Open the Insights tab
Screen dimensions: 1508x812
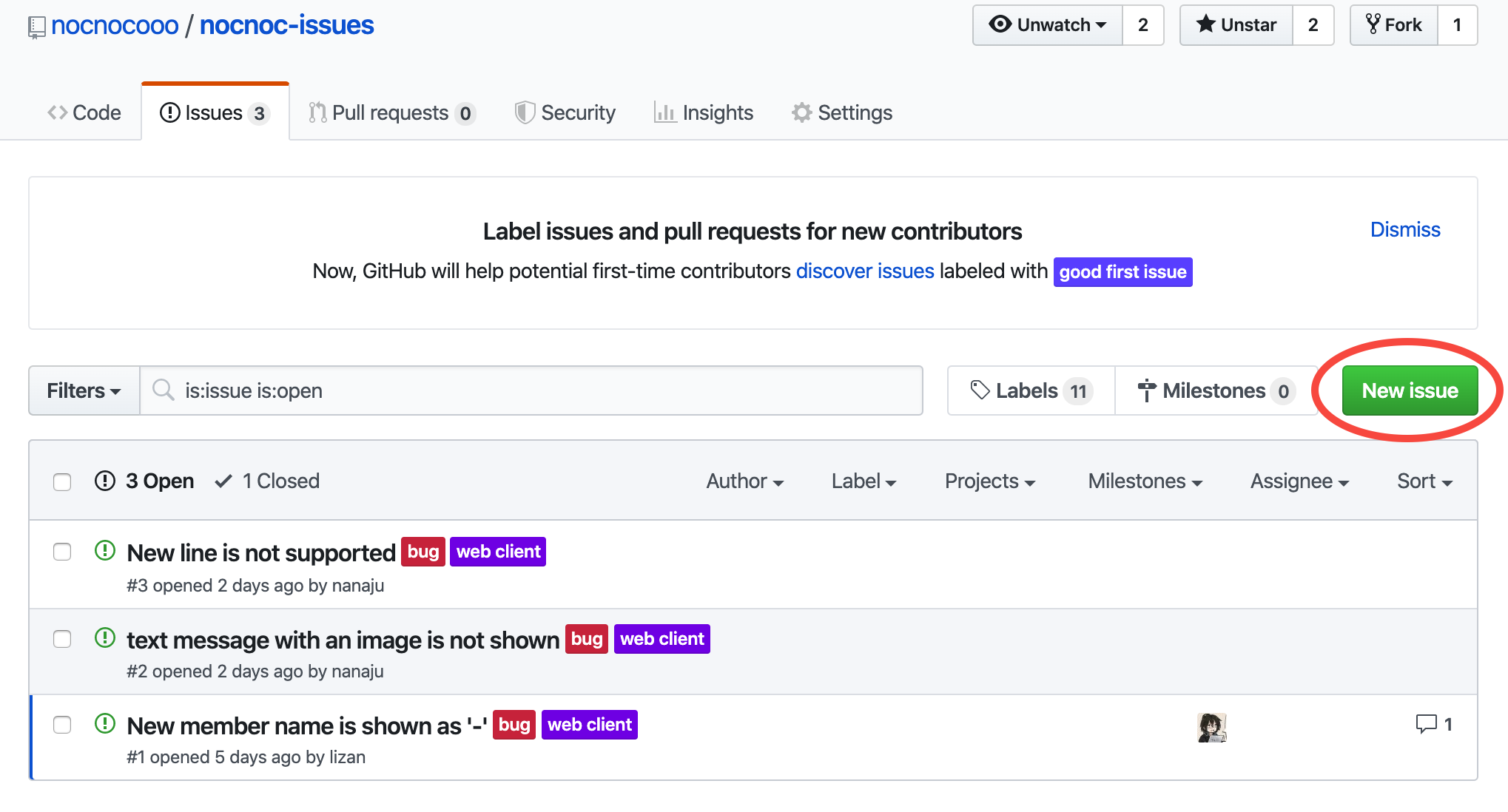[x=704, y=112]
